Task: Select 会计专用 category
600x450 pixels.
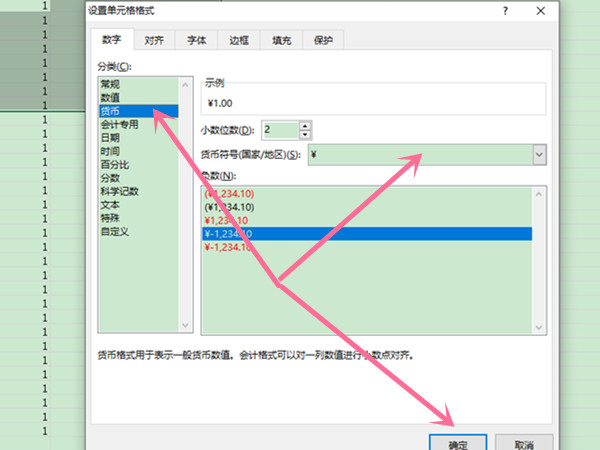Action: coord(119,125)
